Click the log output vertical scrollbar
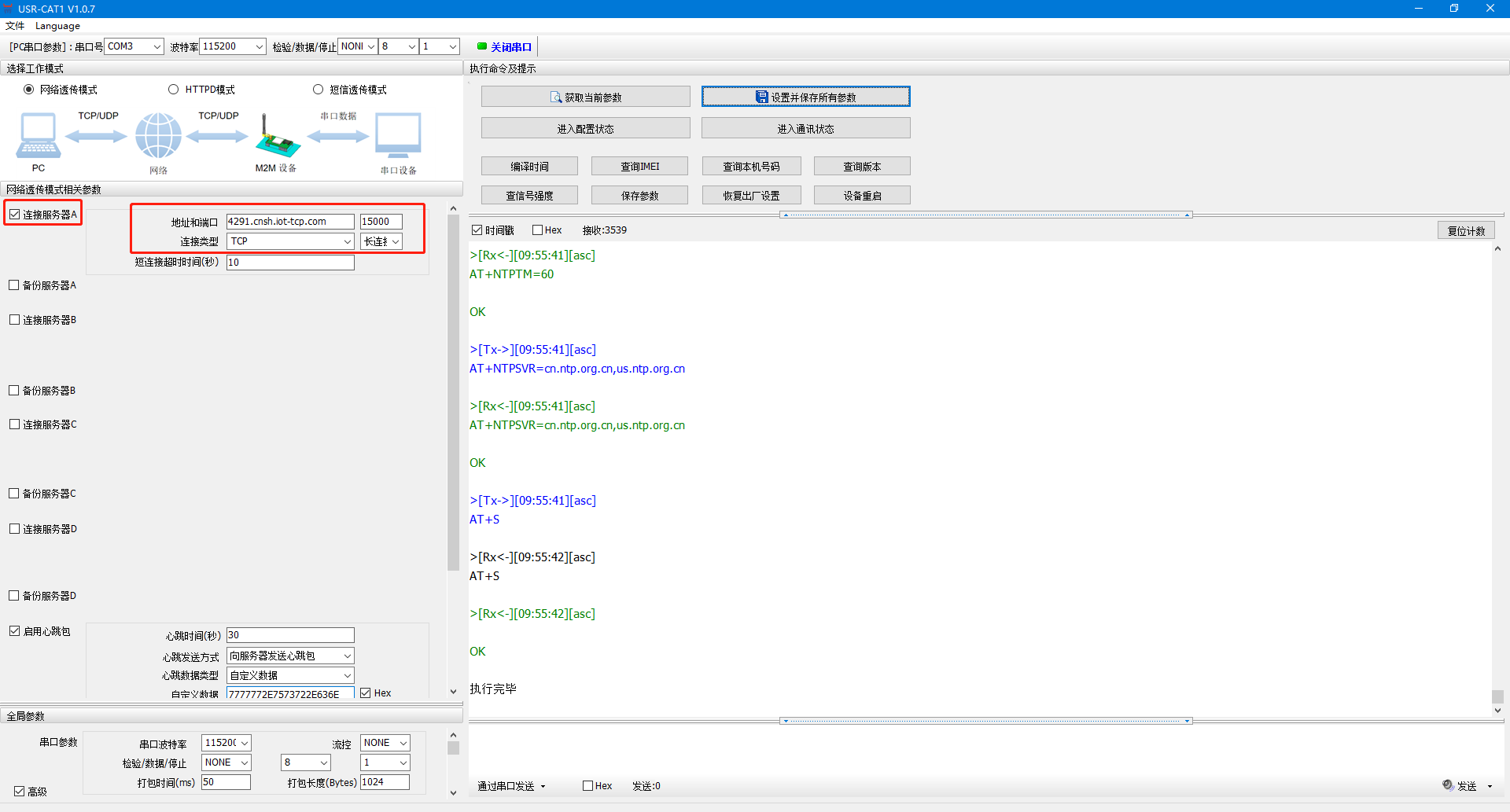 (1497, 472)
